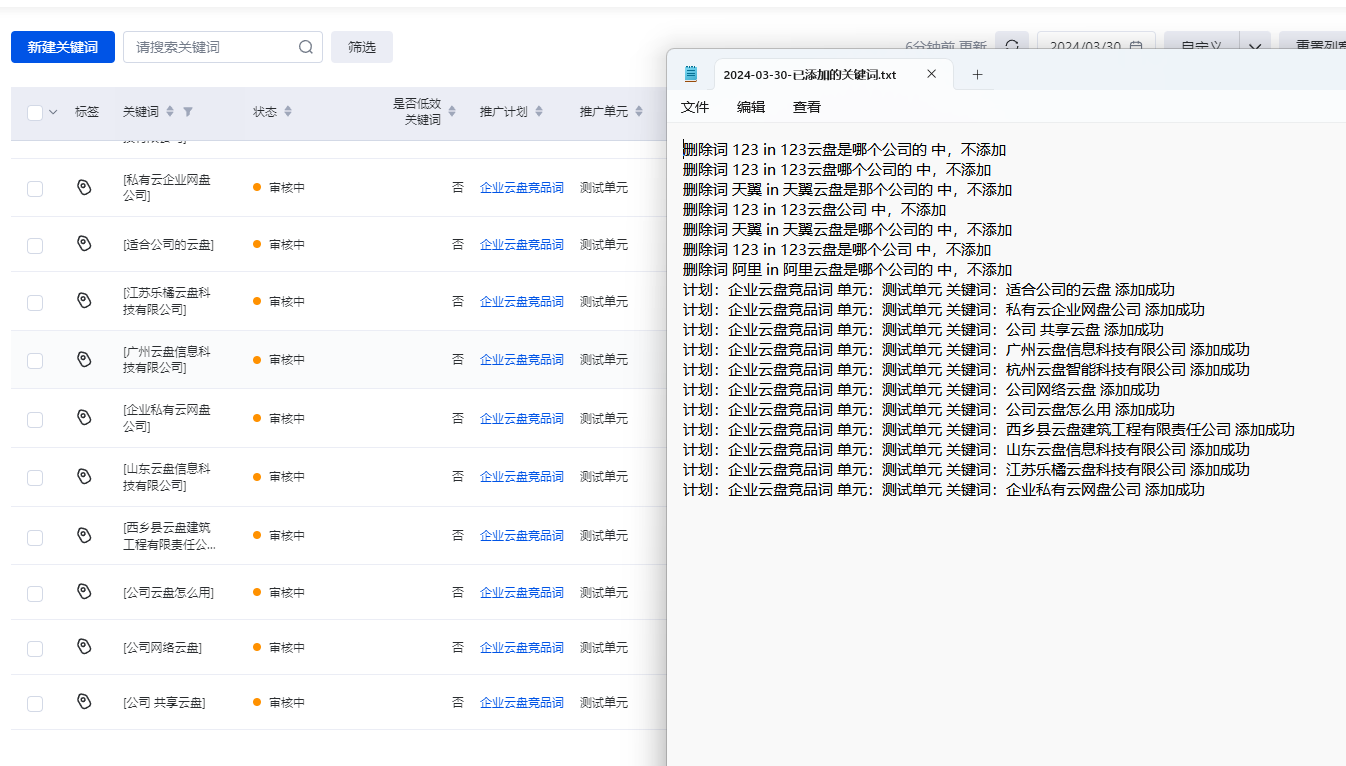Click Notepad line ending 企业私有云网盘公司 添加成功
The image size is (1346, 766).
(944, 489)
